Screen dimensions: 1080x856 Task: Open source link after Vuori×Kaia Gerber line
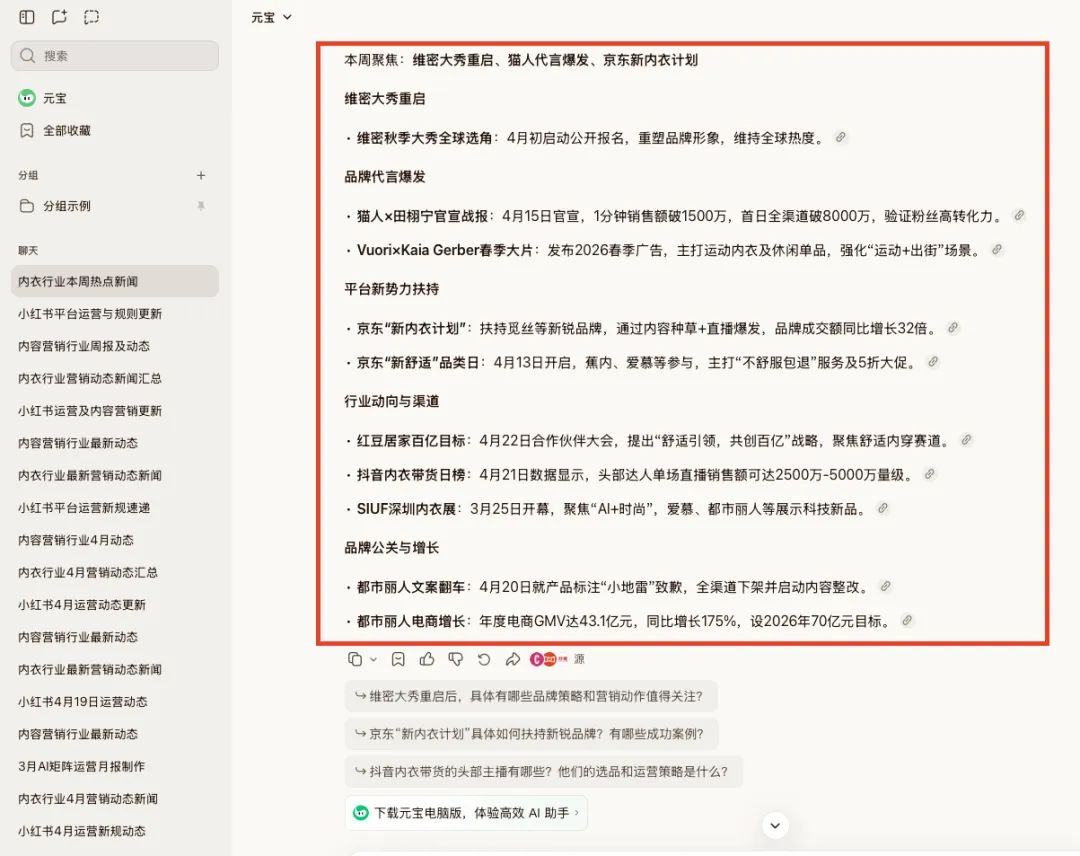[997, 249]
